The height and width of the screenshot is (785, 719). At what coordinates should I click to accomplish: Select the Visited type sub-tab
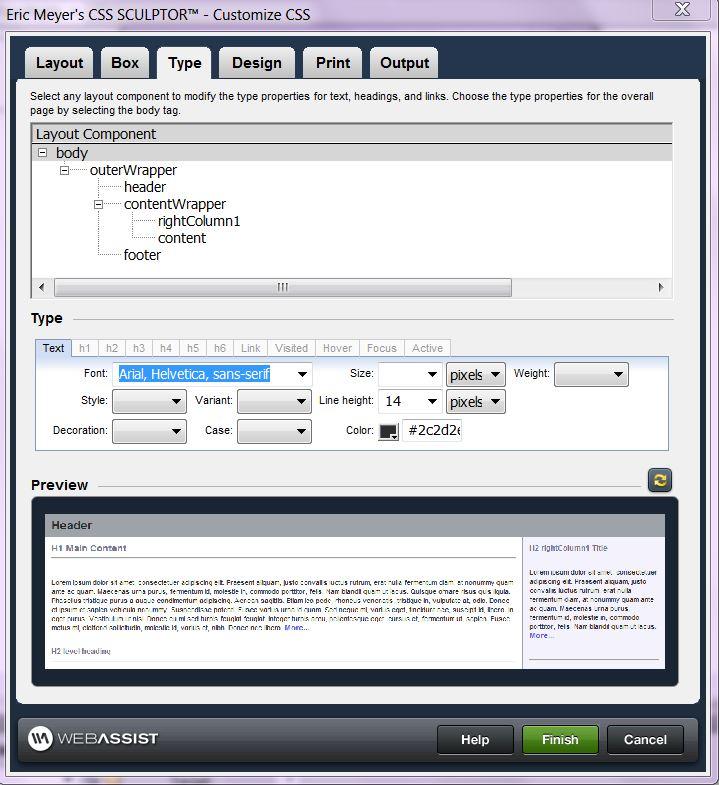291,348
